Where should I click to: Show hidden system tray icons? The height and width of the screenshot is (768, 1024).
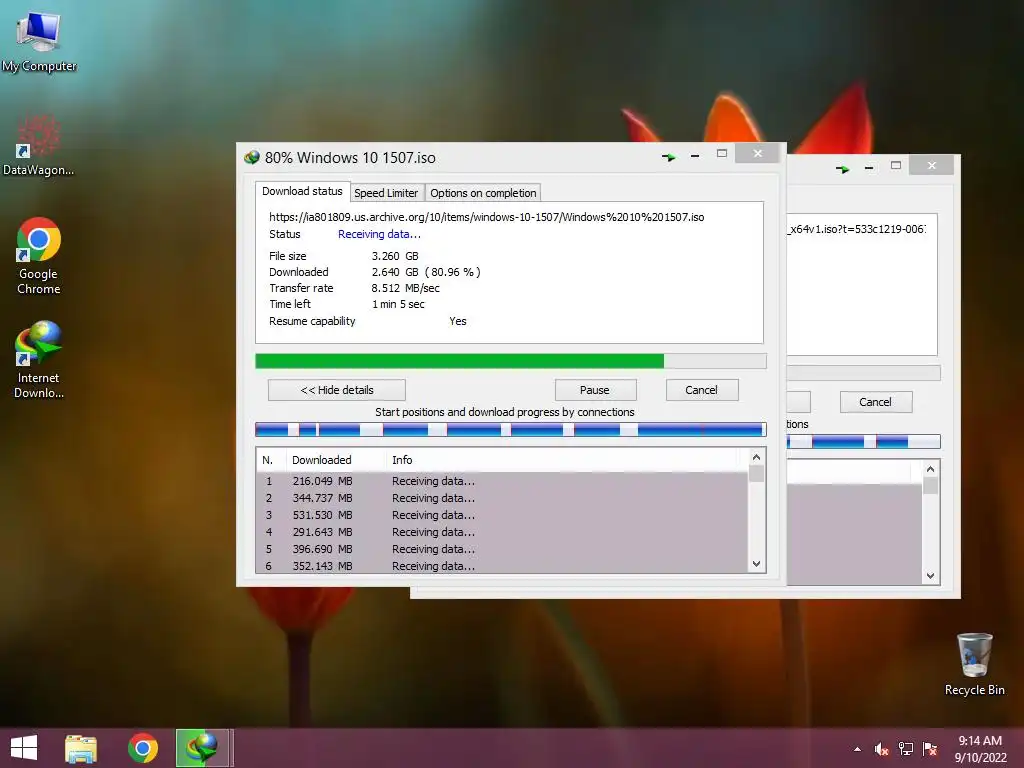tap(857, 749)
